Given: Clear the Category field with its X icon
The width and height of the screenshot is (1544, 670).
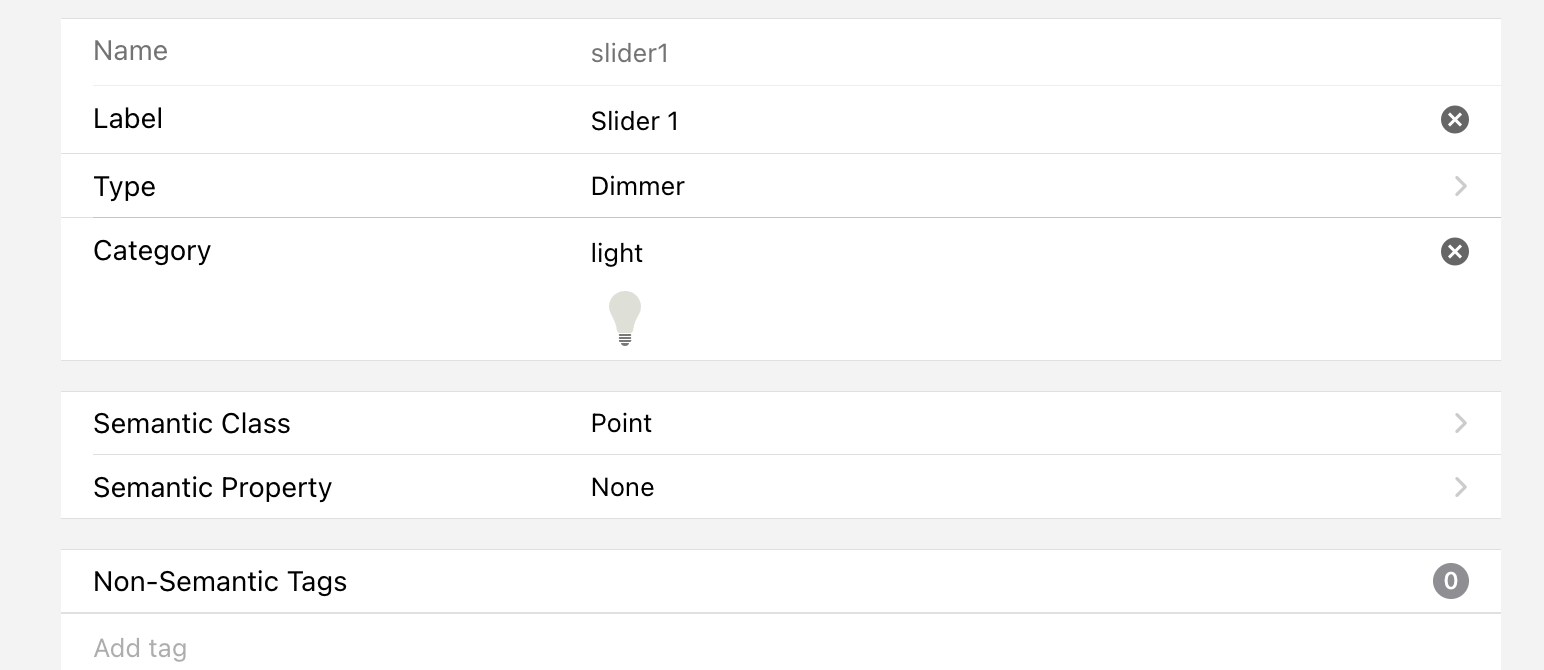Looking at the screenshot, I should (1454, 252).
